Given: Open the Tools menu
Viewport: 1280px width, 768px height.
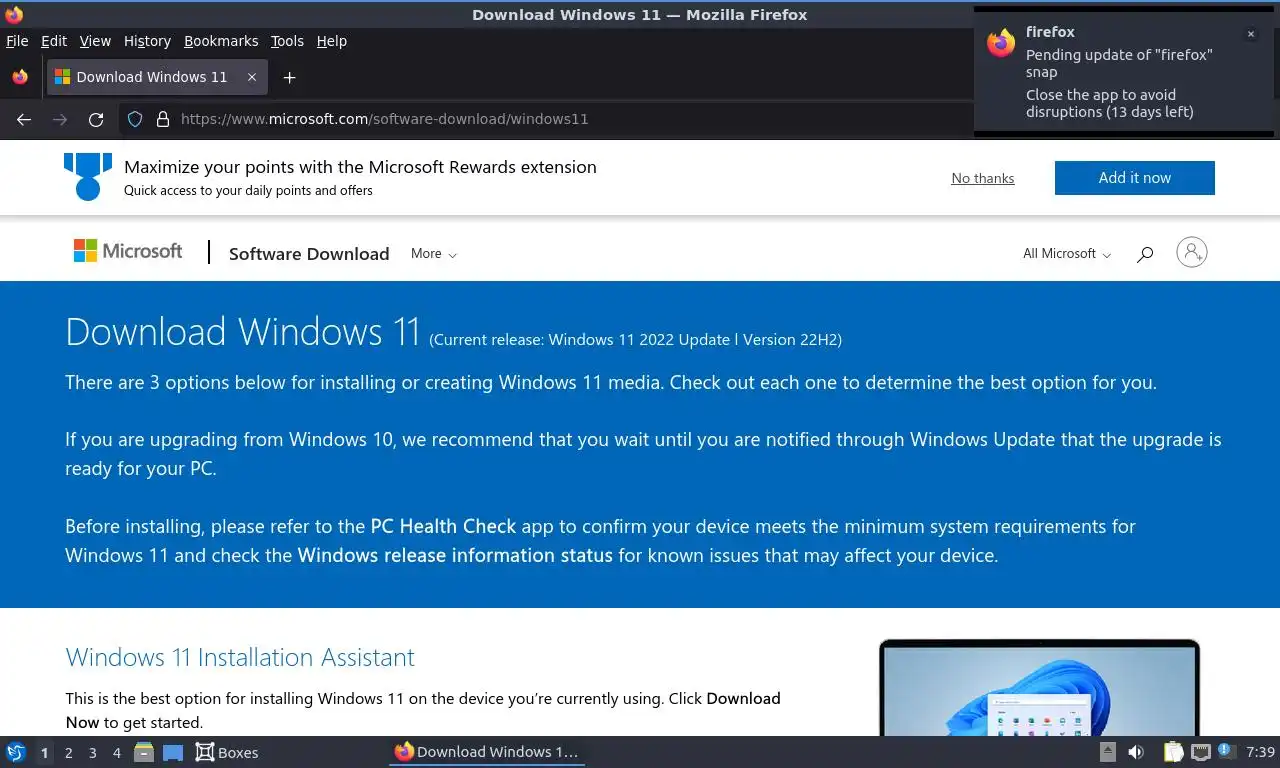Looking at the screenshot, I should click(287, 41).
